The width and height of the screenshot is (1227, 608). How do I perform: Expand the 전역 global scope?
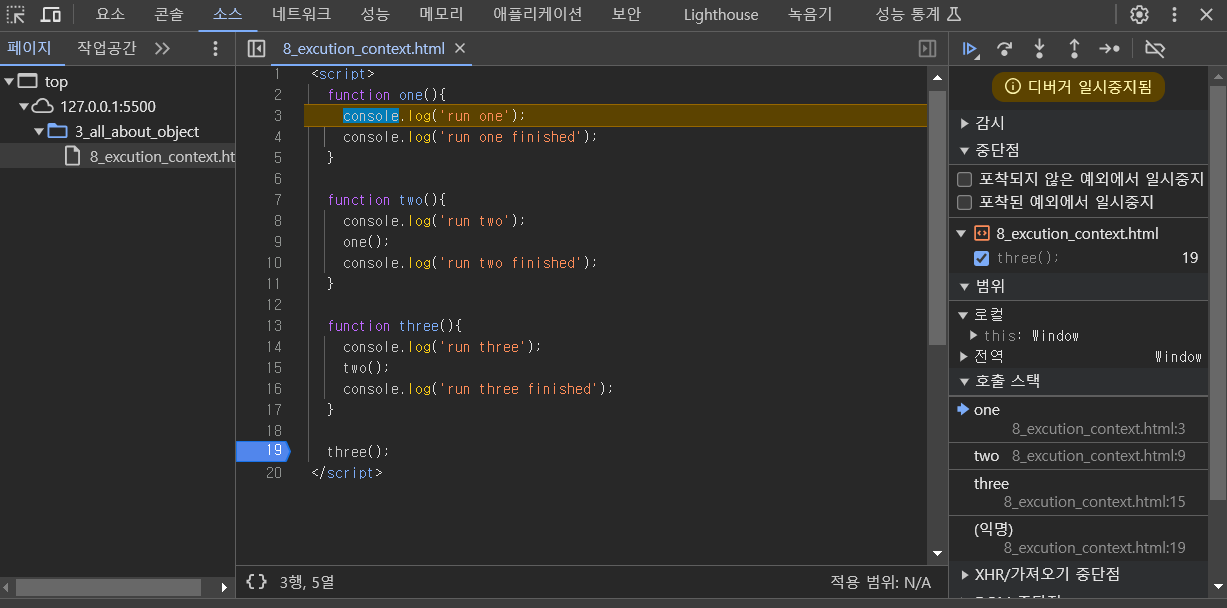(x=964, y=356)
